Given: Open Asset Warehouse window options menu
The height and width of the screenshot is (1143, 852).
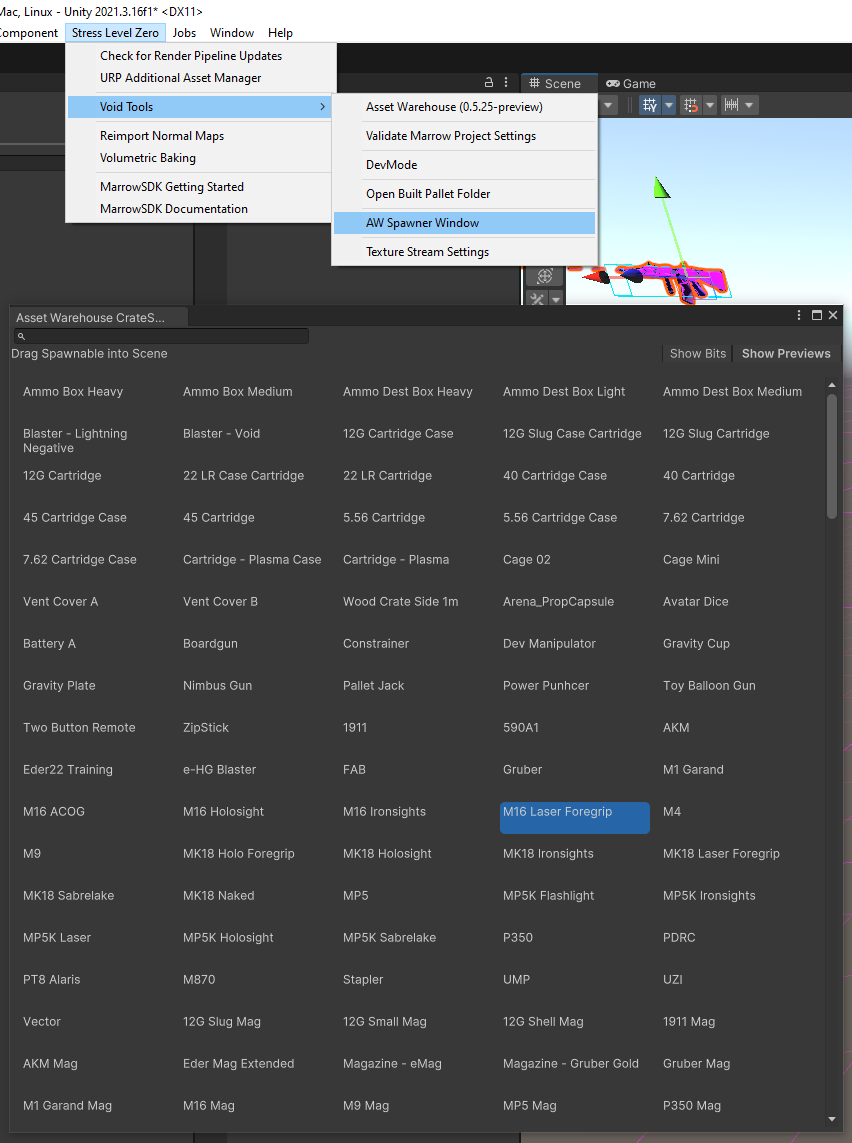Looking at the screenshot, I should tap(799, 316).
